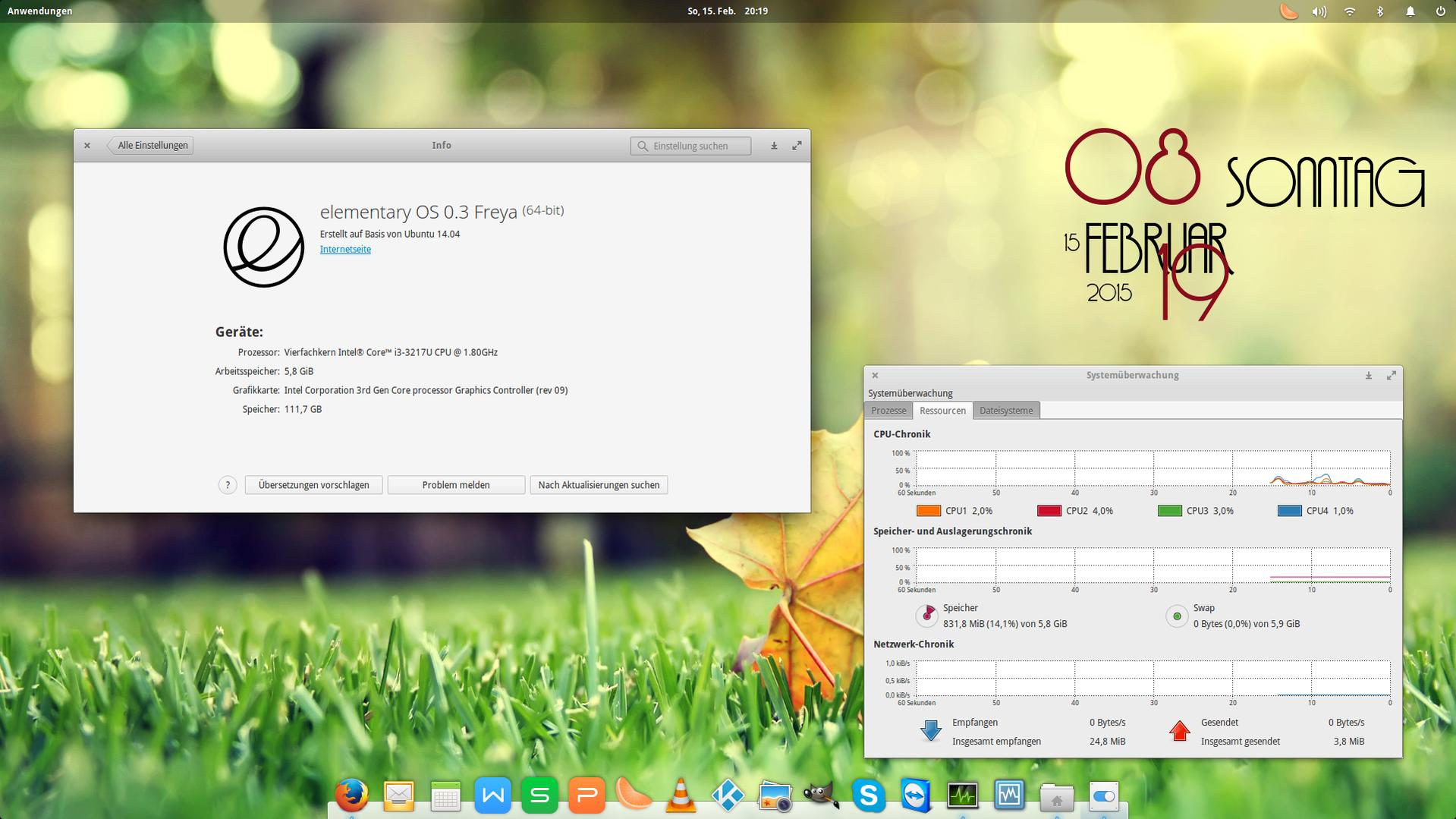
Task: Open Shotwell photo manager in dock
Action: [x=775, y=795]
